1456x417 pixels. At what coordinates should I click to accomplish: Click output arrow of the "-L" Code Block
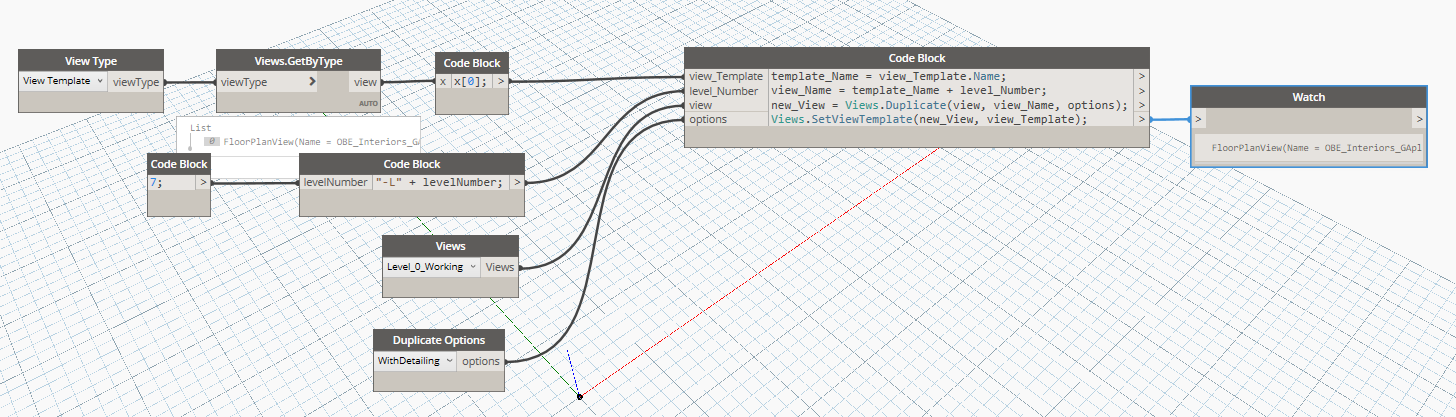point(517,182)
